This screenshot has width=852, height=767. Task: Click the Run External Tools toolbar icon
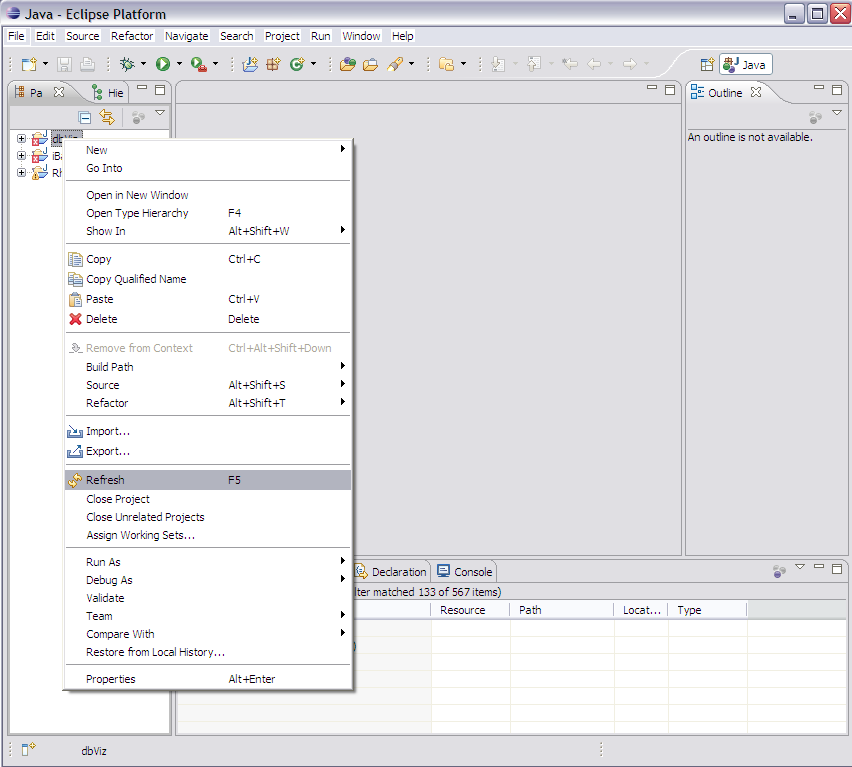198,64
